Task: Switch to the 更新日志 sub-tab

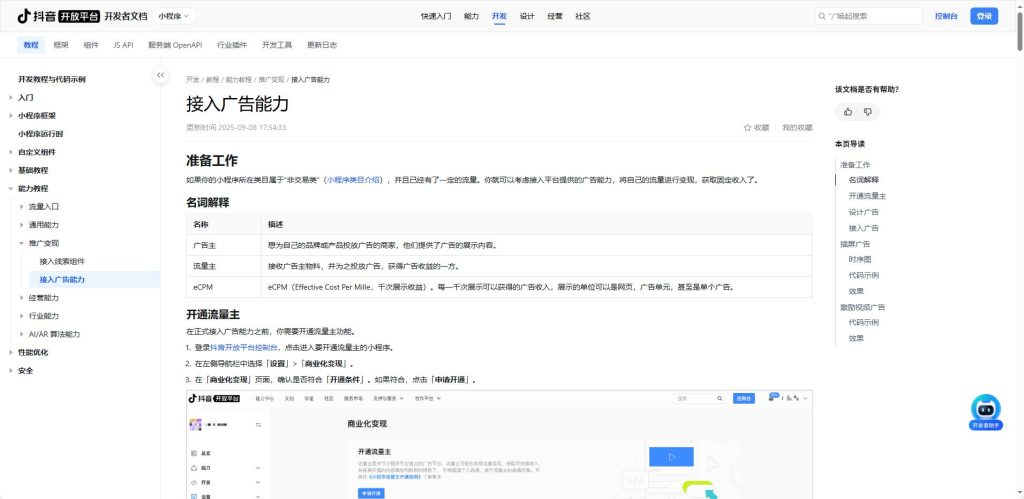Action: tap(322, 45)
